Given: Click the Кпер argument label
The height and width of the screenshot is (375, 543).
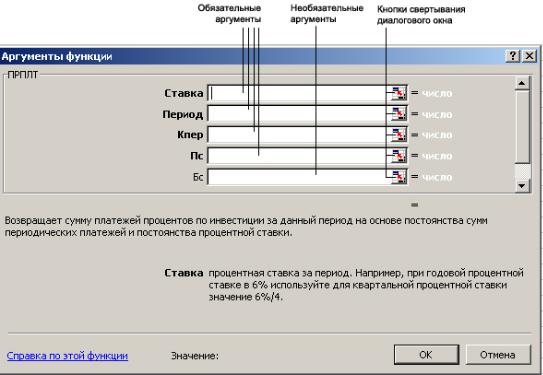Looking at the screenshot, I should (x=190, y=135).
